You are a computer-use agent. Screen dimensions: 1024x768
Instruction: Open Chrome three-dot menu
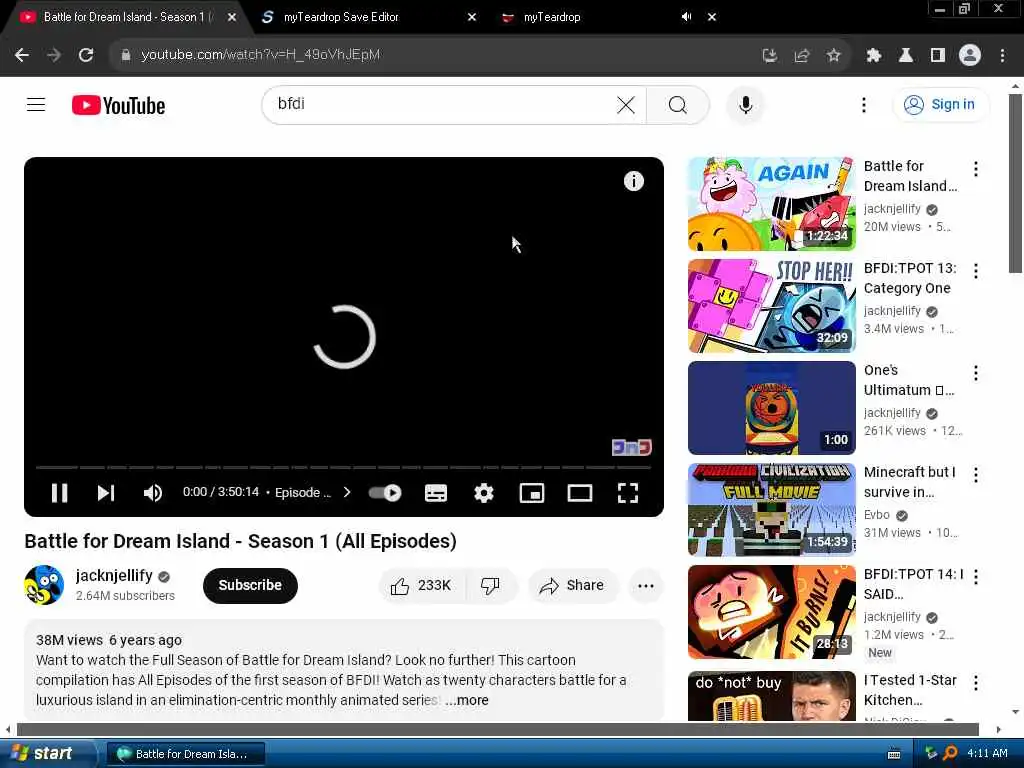click(x=1002, y=56)
